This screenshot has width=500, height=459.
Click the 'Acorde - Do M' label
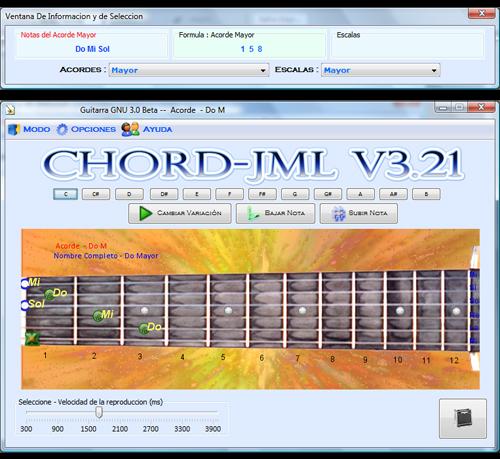(x=81, y=246)
